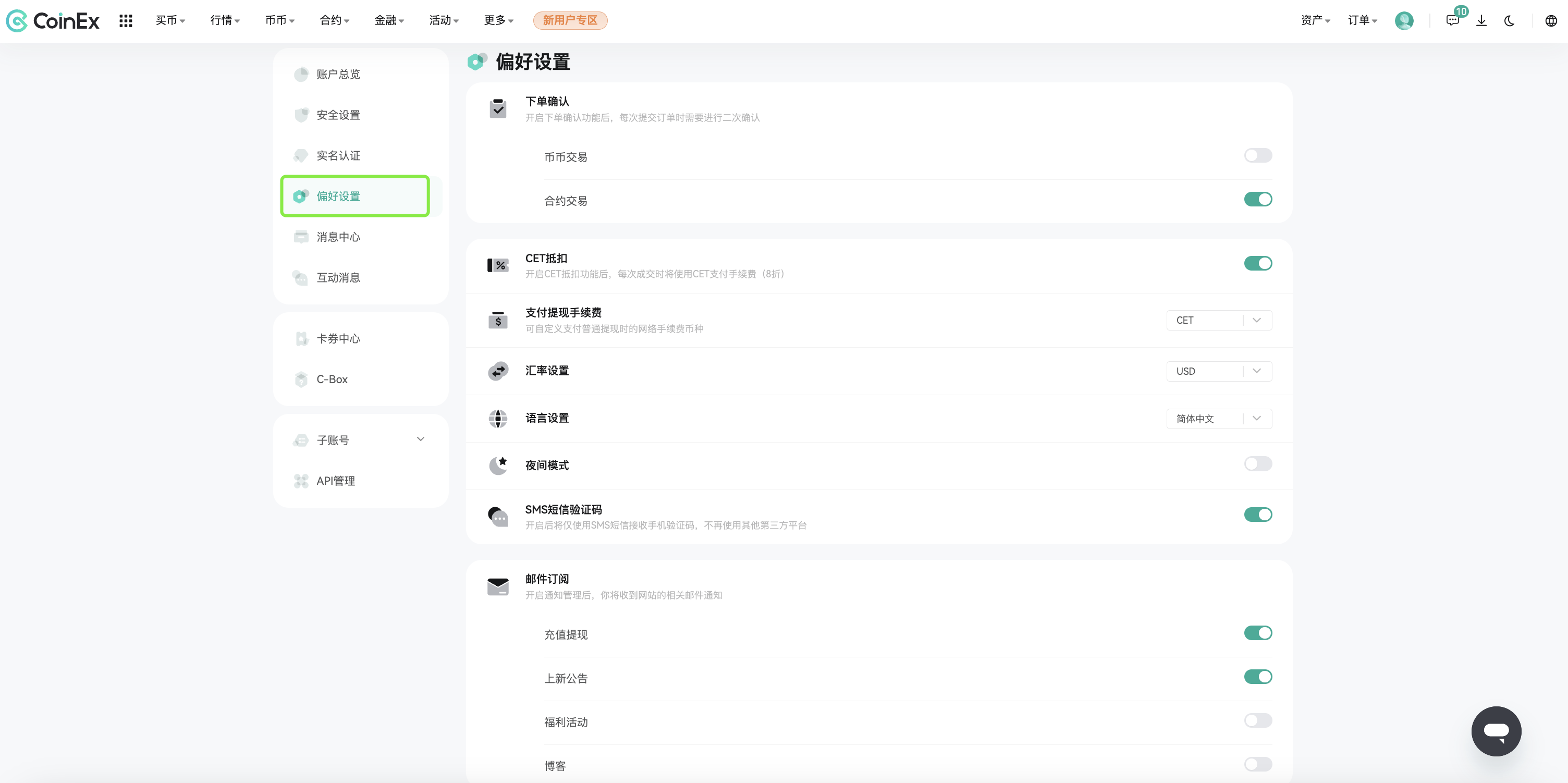Open the apps grid menu icon
Screen dimensions: 1568x783
click(126, 21)
